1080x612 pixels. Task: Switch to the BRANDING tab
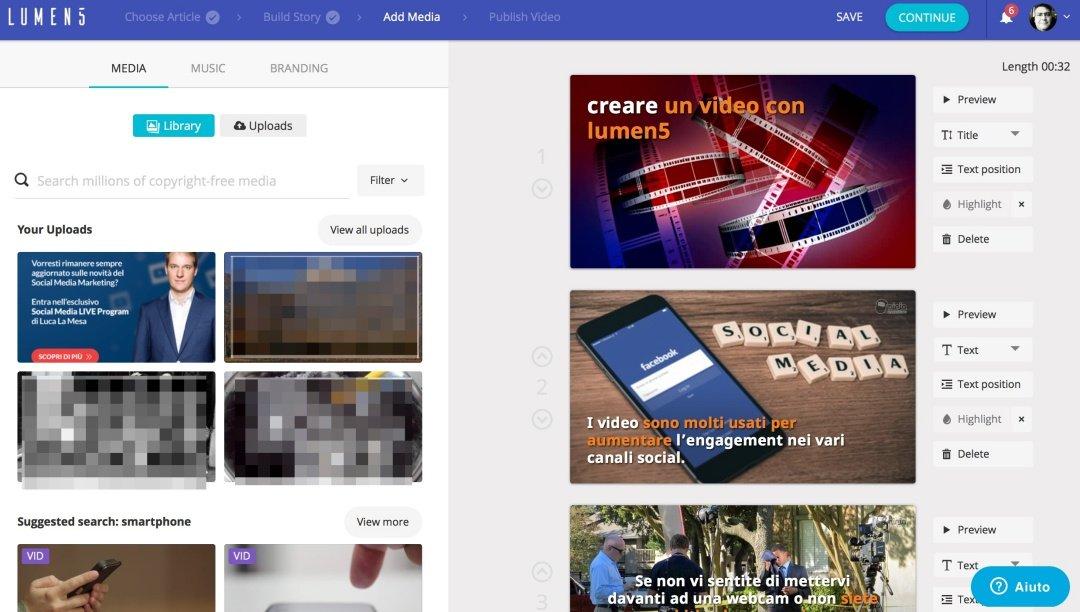[299, 68]
